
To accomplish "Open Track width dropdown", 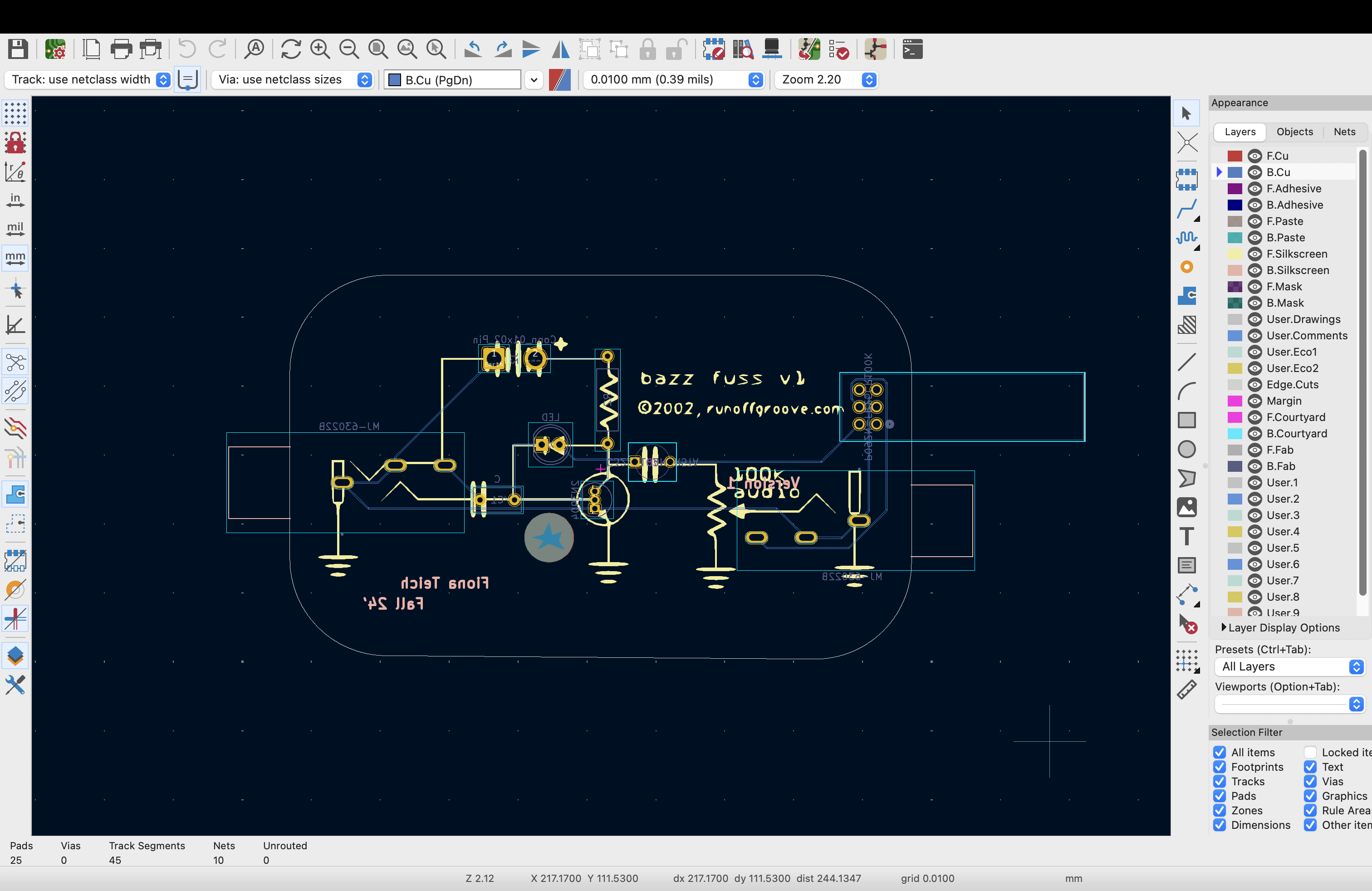I will (x=88, y=79).
